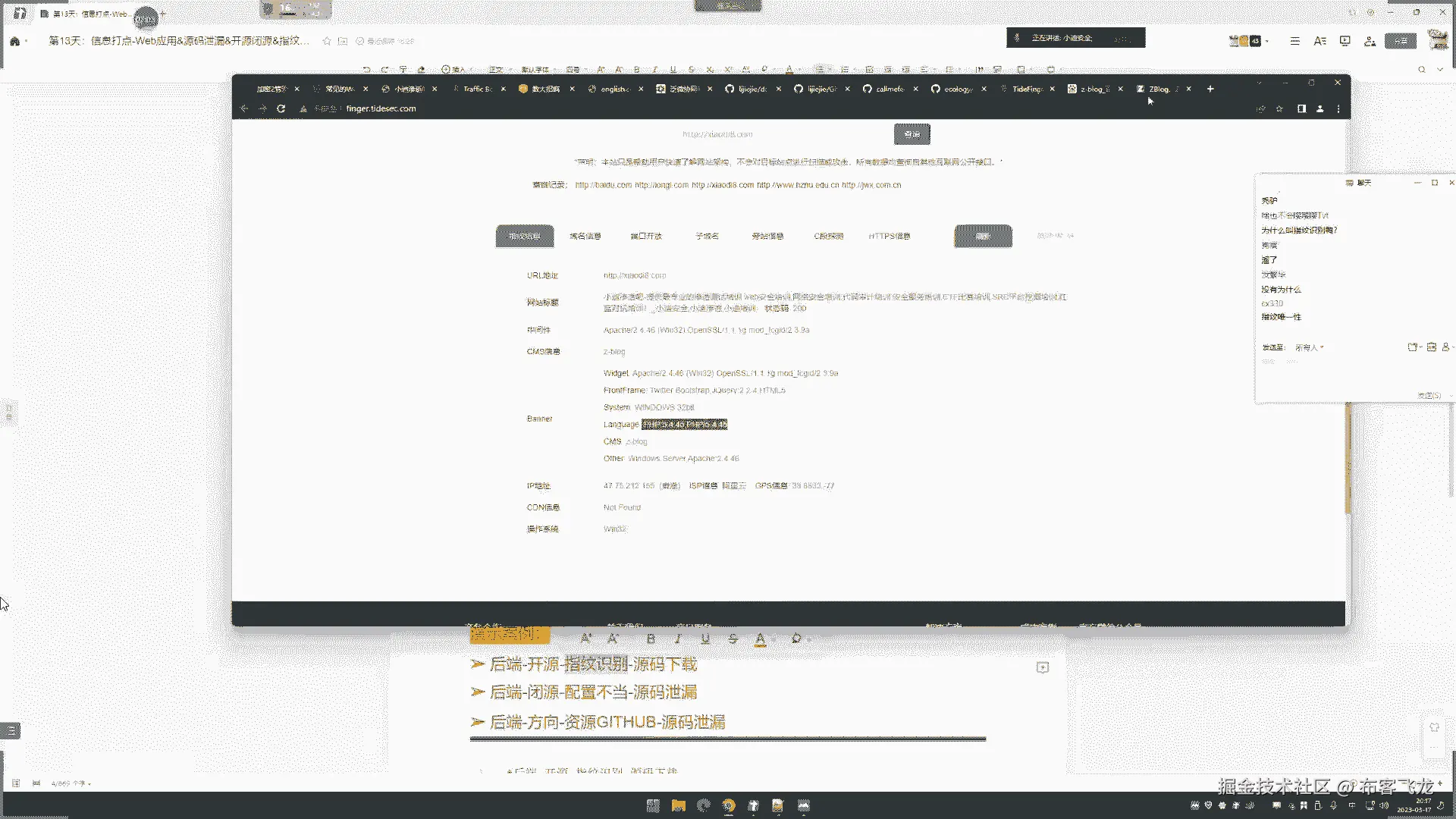Open the browser three-dot menu

point(1338,108)
